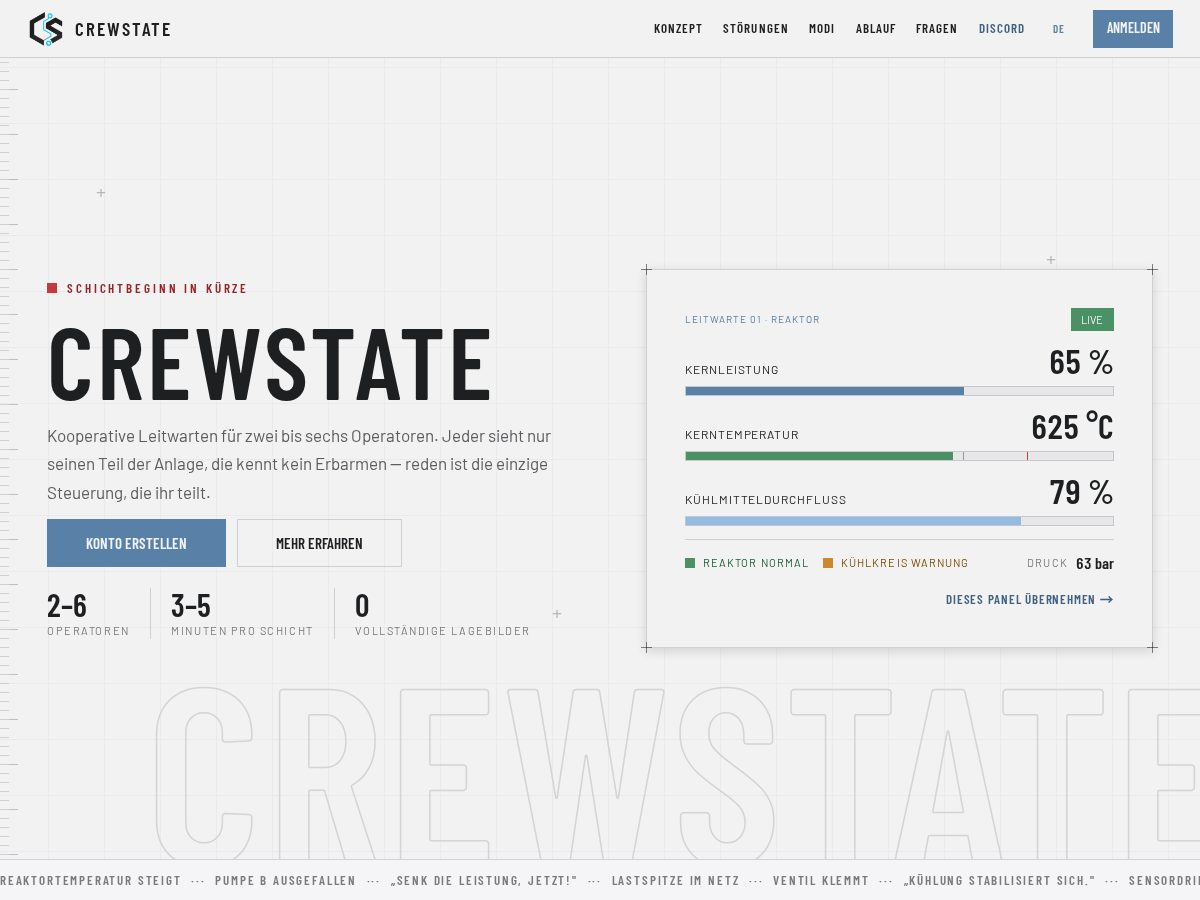The width and height of the screenshot is (1200, 900).
Task: Click the 3–5 Minuten pro Schicht stat
Action: (x=242, y=614)
